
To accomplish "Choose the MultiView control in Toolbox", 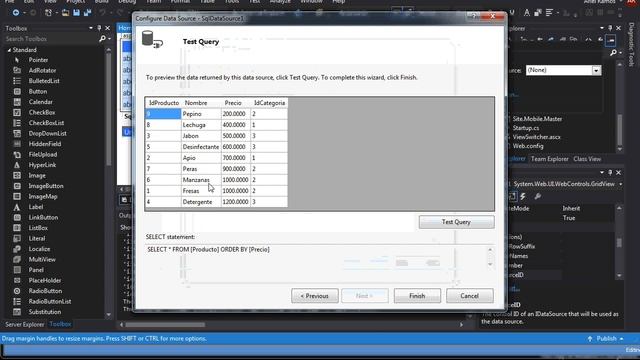I will (42, 260).
